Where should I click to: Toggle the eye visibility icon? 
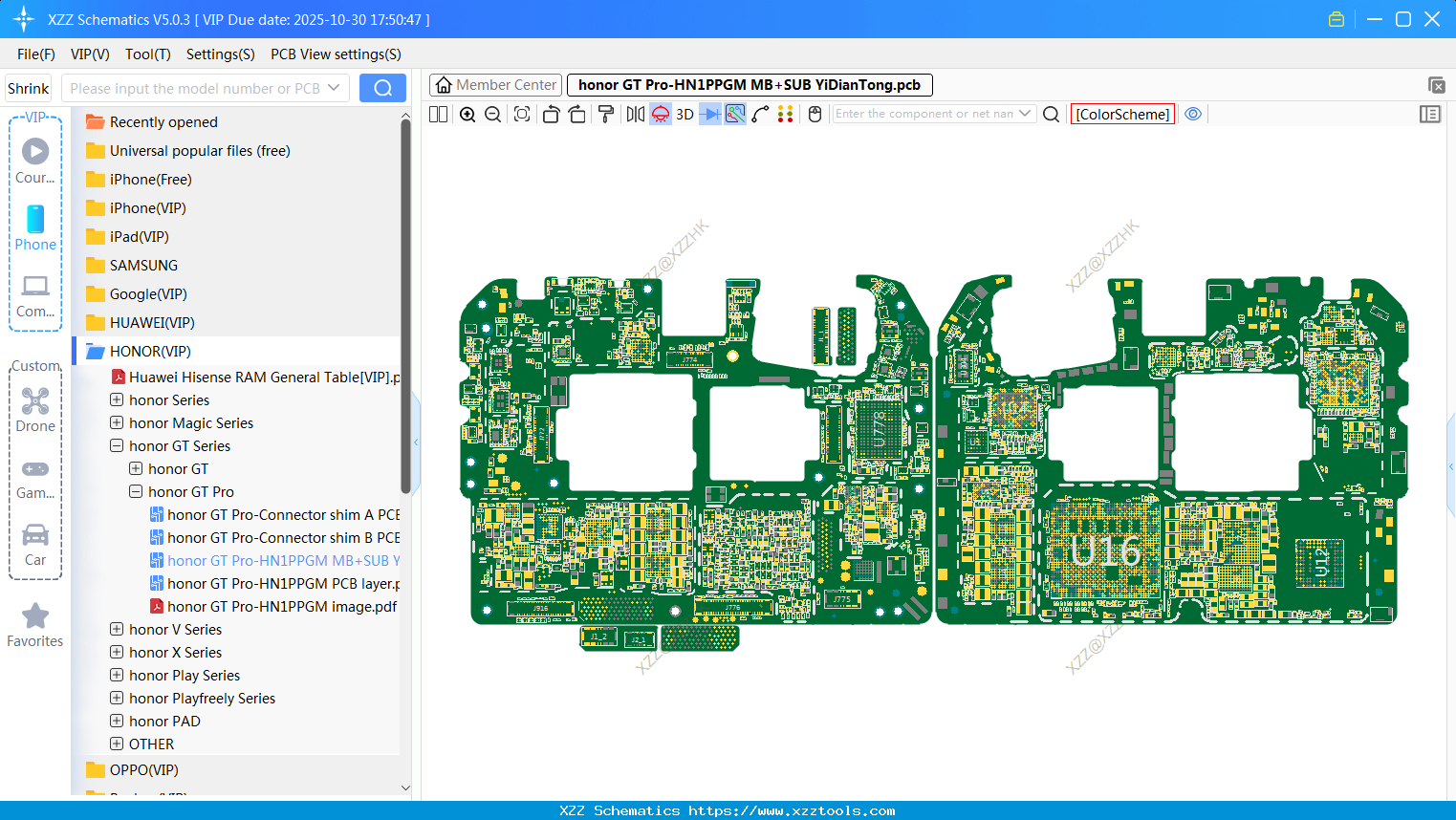coord(1193,115)
